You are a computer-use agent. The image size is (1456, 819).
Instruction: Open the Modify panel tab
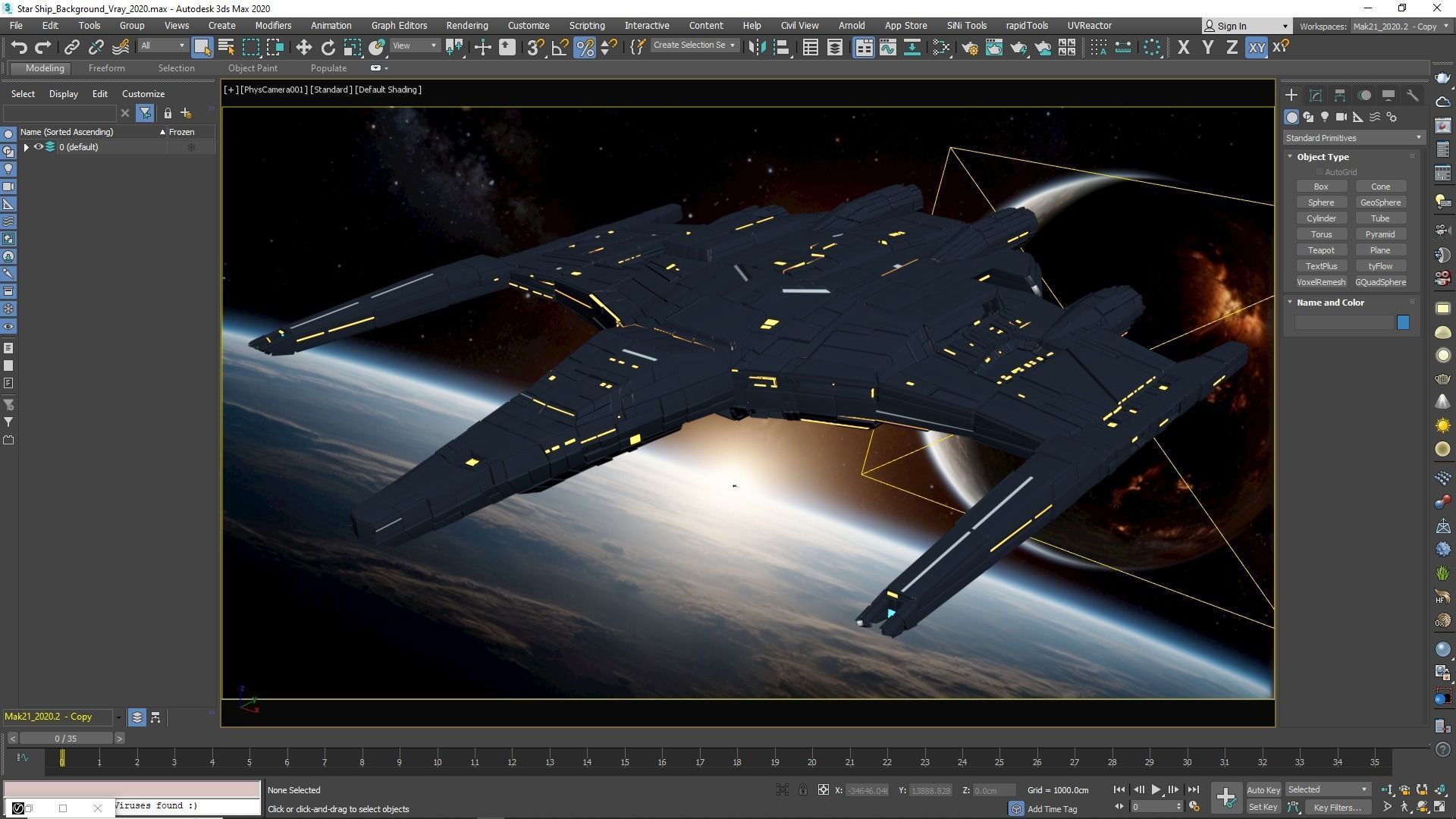point(1315,95)
